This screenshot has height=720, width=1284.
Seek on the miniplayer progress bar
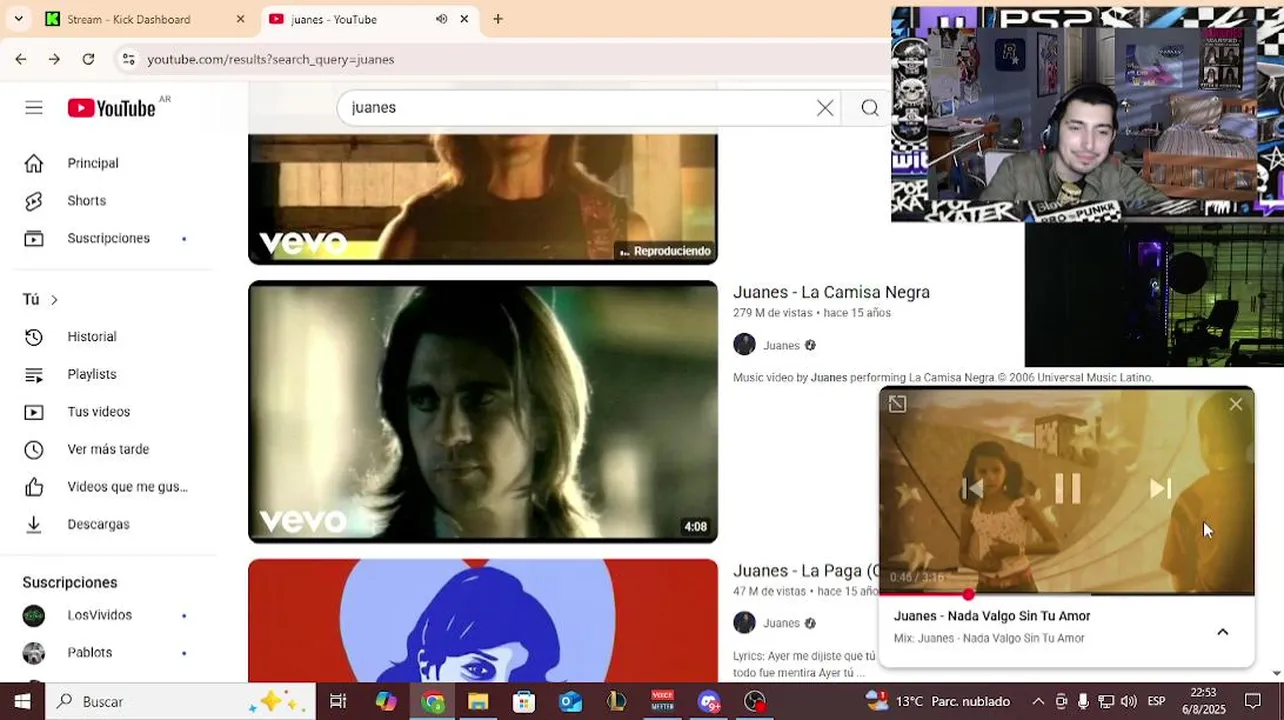pyautogui.click(x=1067, y=594)
